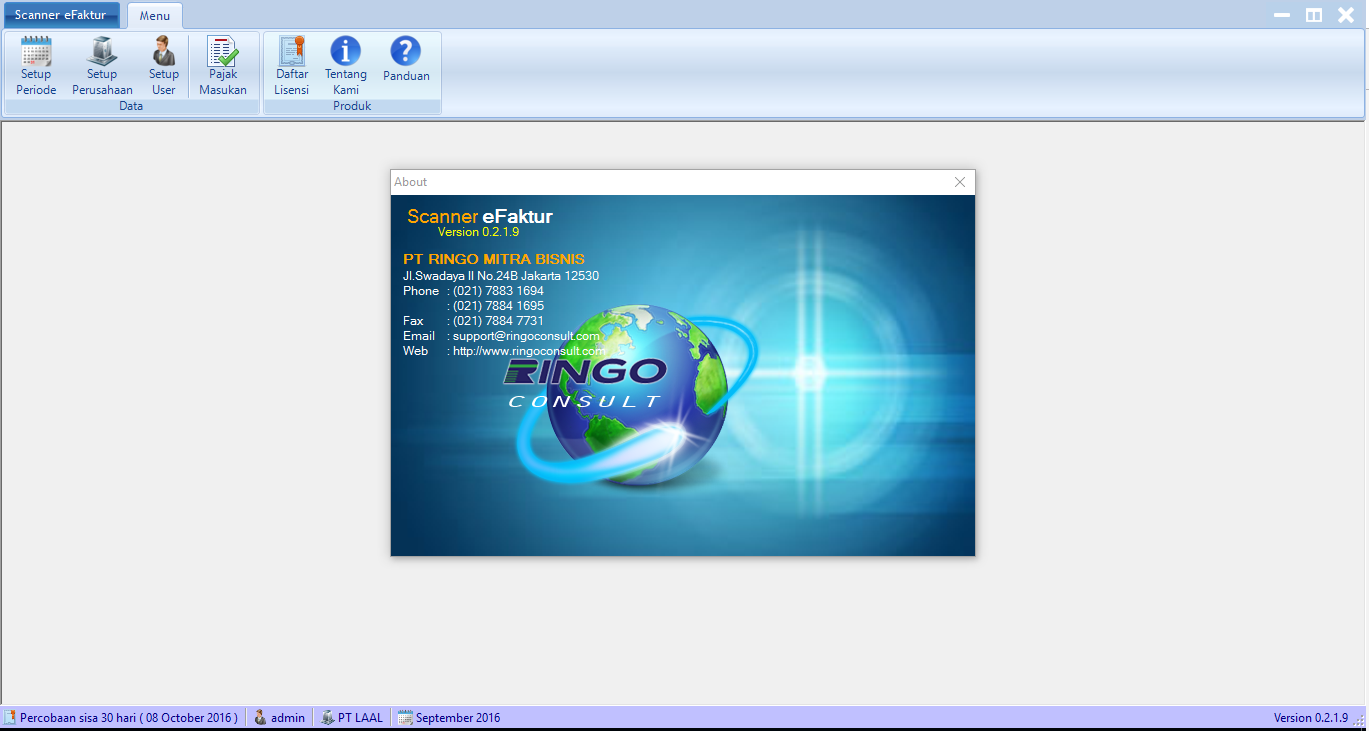Close the About dialog
This screenshot has width=1369, height=731.
tap(960, 182)
